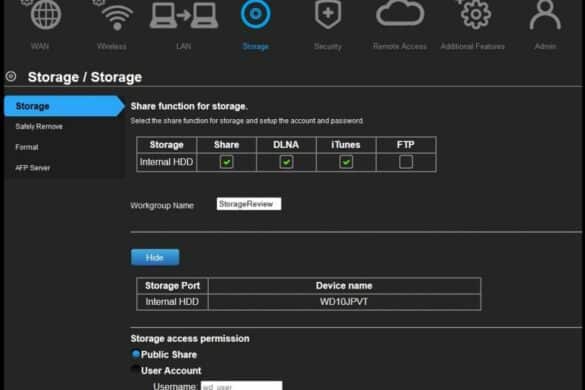Screen dimensions: 585x390
Task: Open the WAN globe icon
Action: (x=46, y=15)
